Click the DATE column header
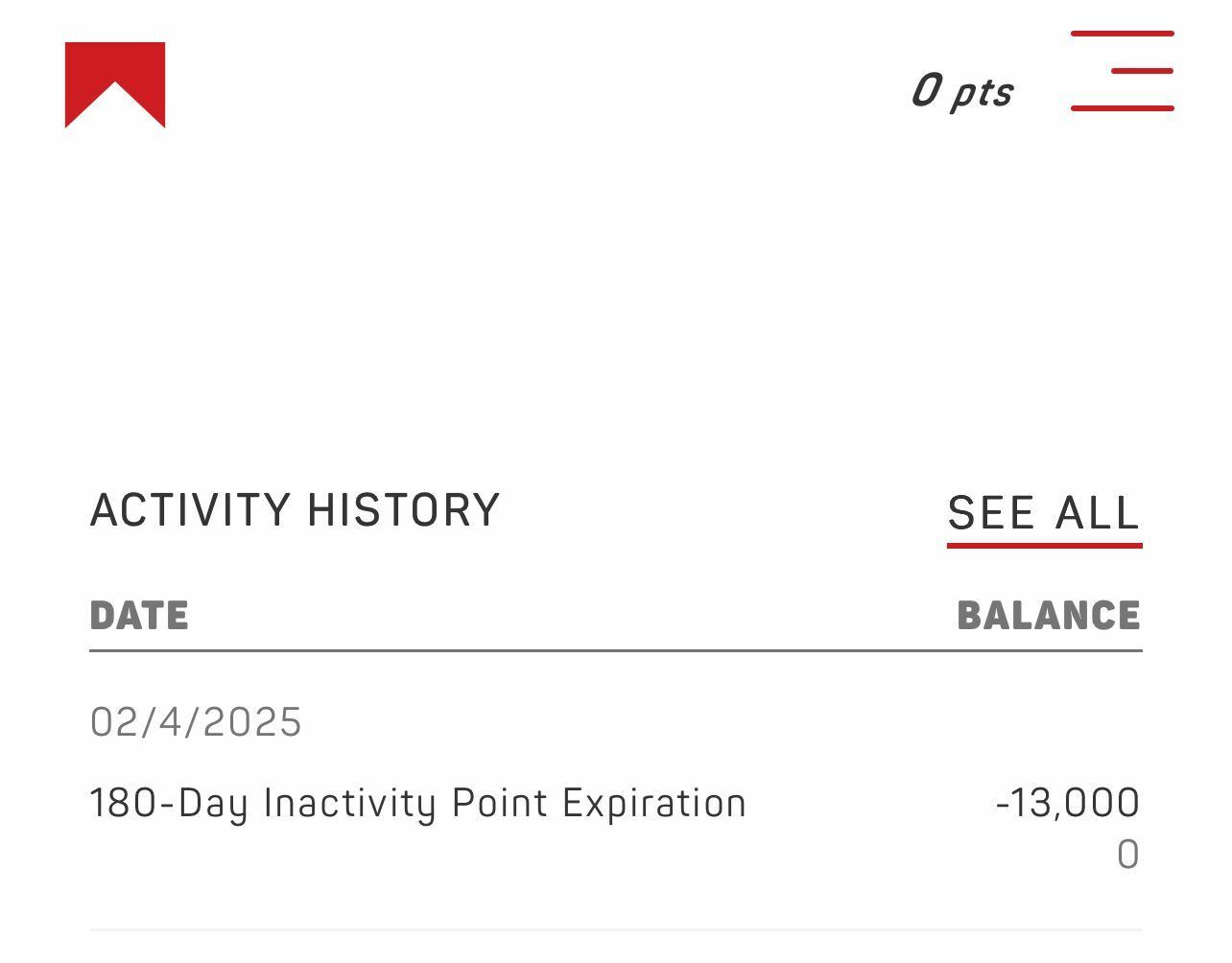This screenshot has width=1232, height=963. coord(139,616)
